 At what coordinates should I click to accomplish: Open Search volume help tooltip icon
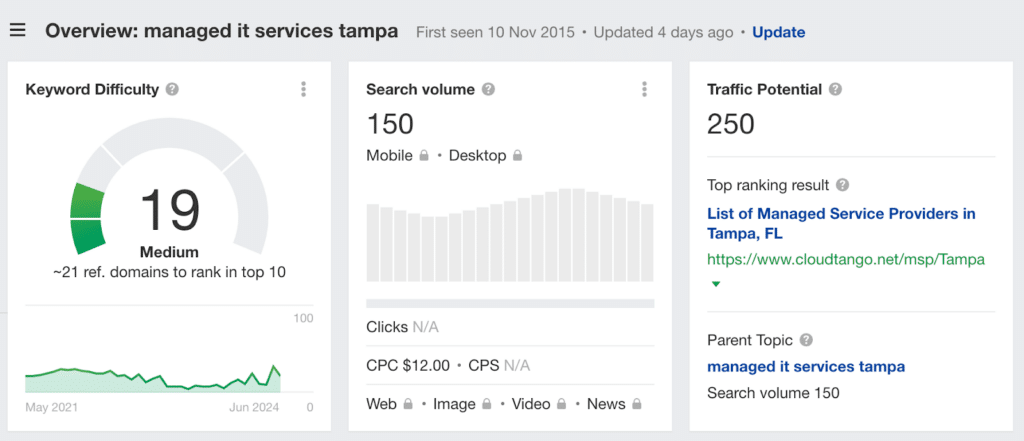488,90
